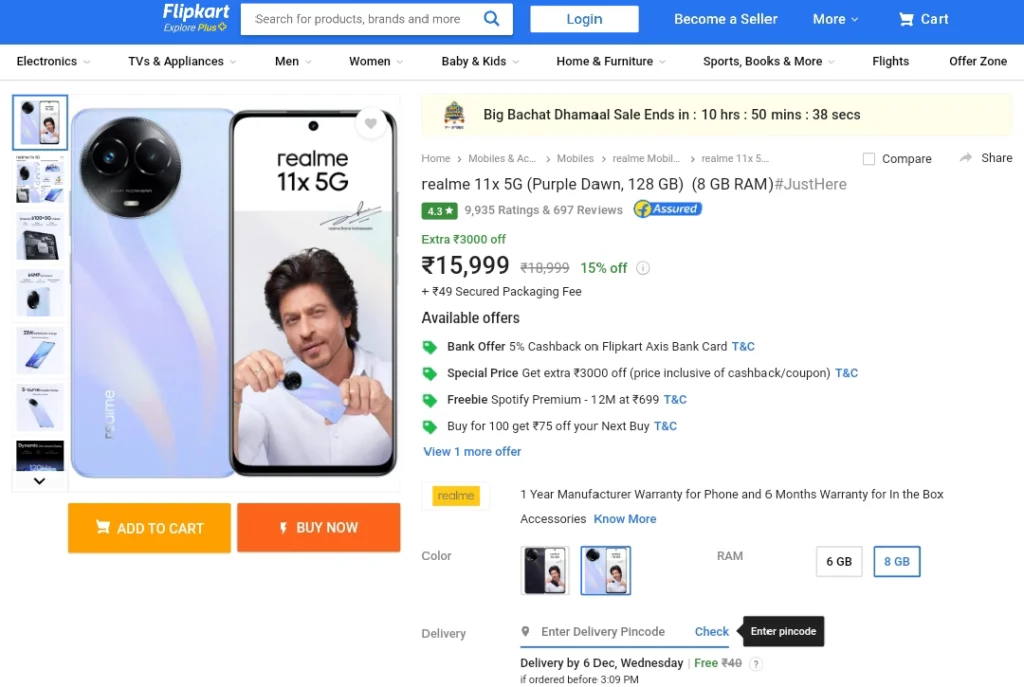Image resolution: width=1024 pixels, height=687 pixels.
Task: Open the View 1 more offer link
Action: click(472, 452)
